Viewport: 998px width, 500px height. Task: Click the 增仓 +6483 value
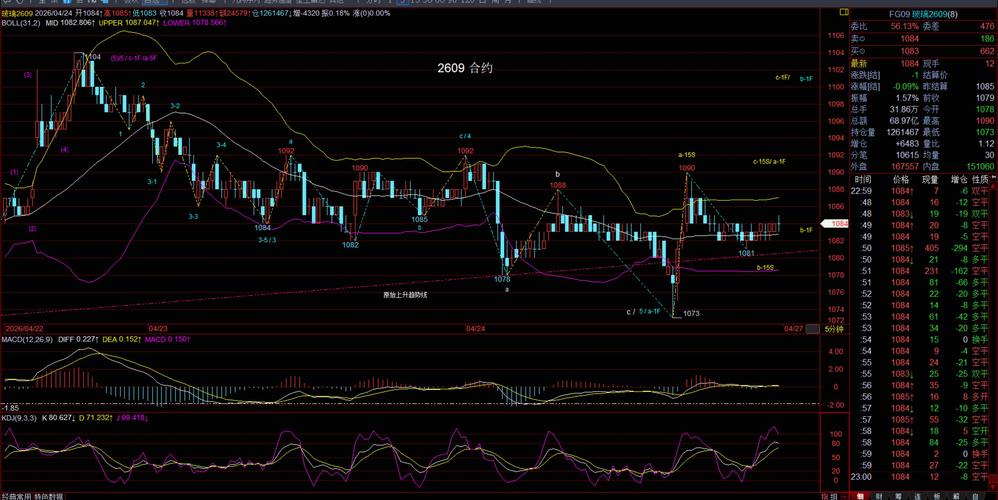(x=907, y=144)
